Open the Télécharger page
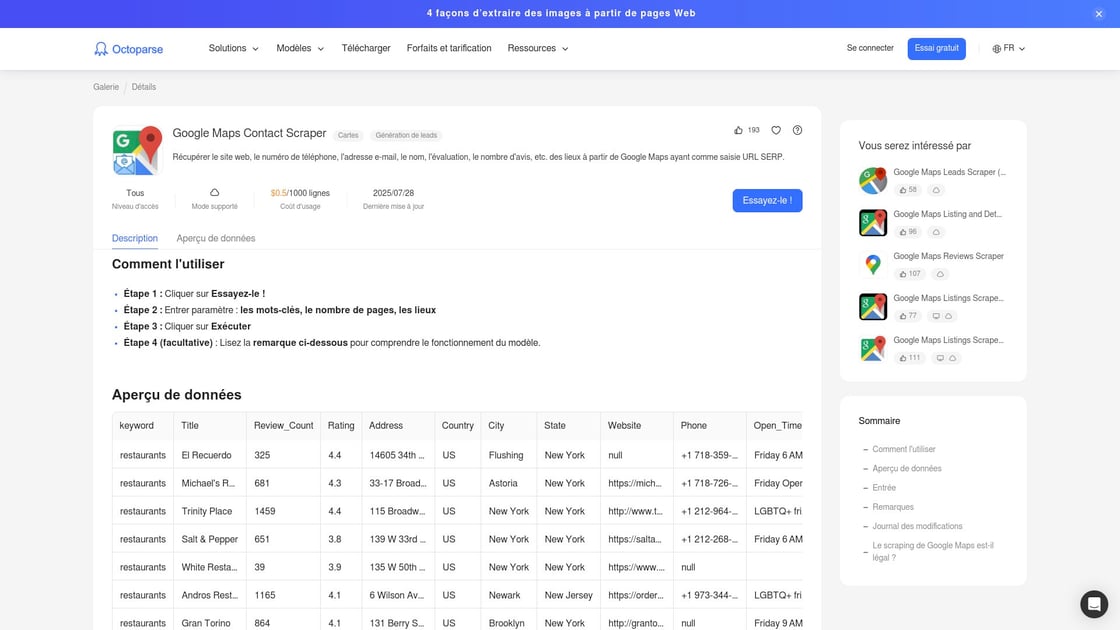The height and width of the screenshot is (630, 1120). pos(366,49)
